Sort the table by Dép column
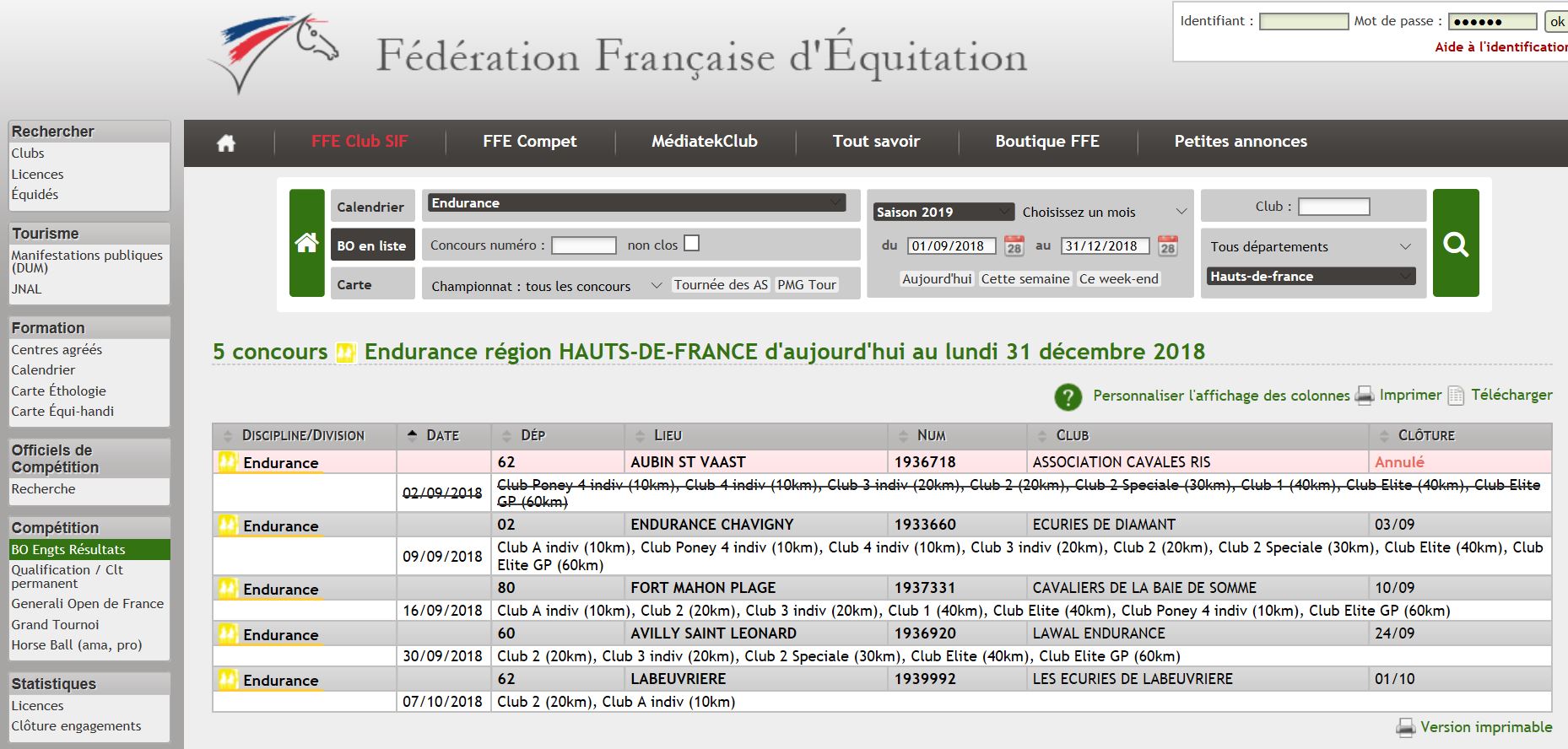 click(x=558, y=435)
